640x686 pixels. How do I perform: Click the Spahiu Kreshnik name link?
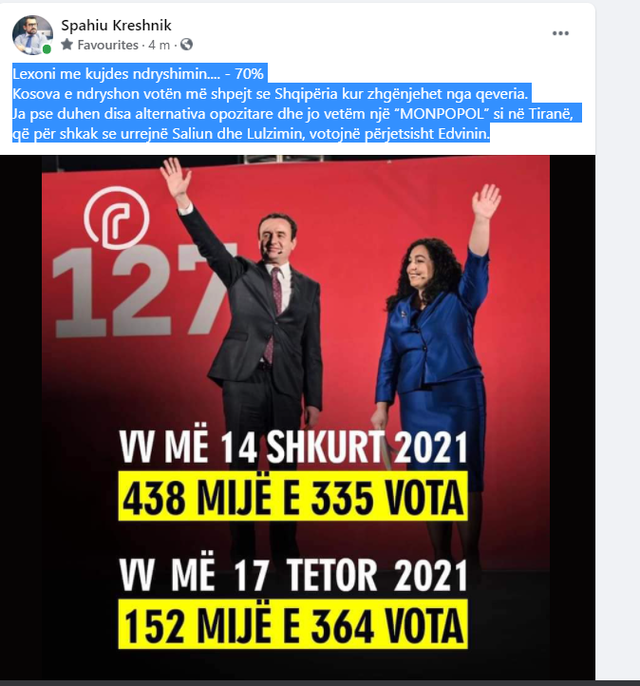(x=116, y=25)
